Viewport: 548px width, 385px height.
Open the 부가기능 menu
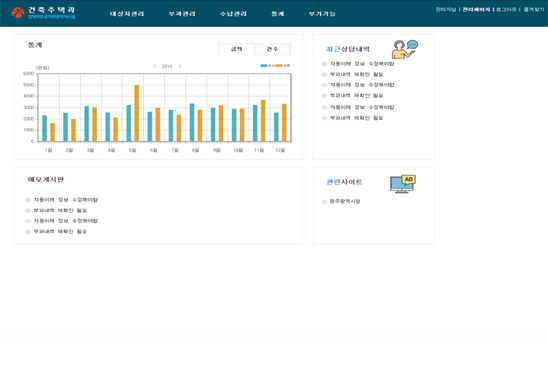point(322,14)
